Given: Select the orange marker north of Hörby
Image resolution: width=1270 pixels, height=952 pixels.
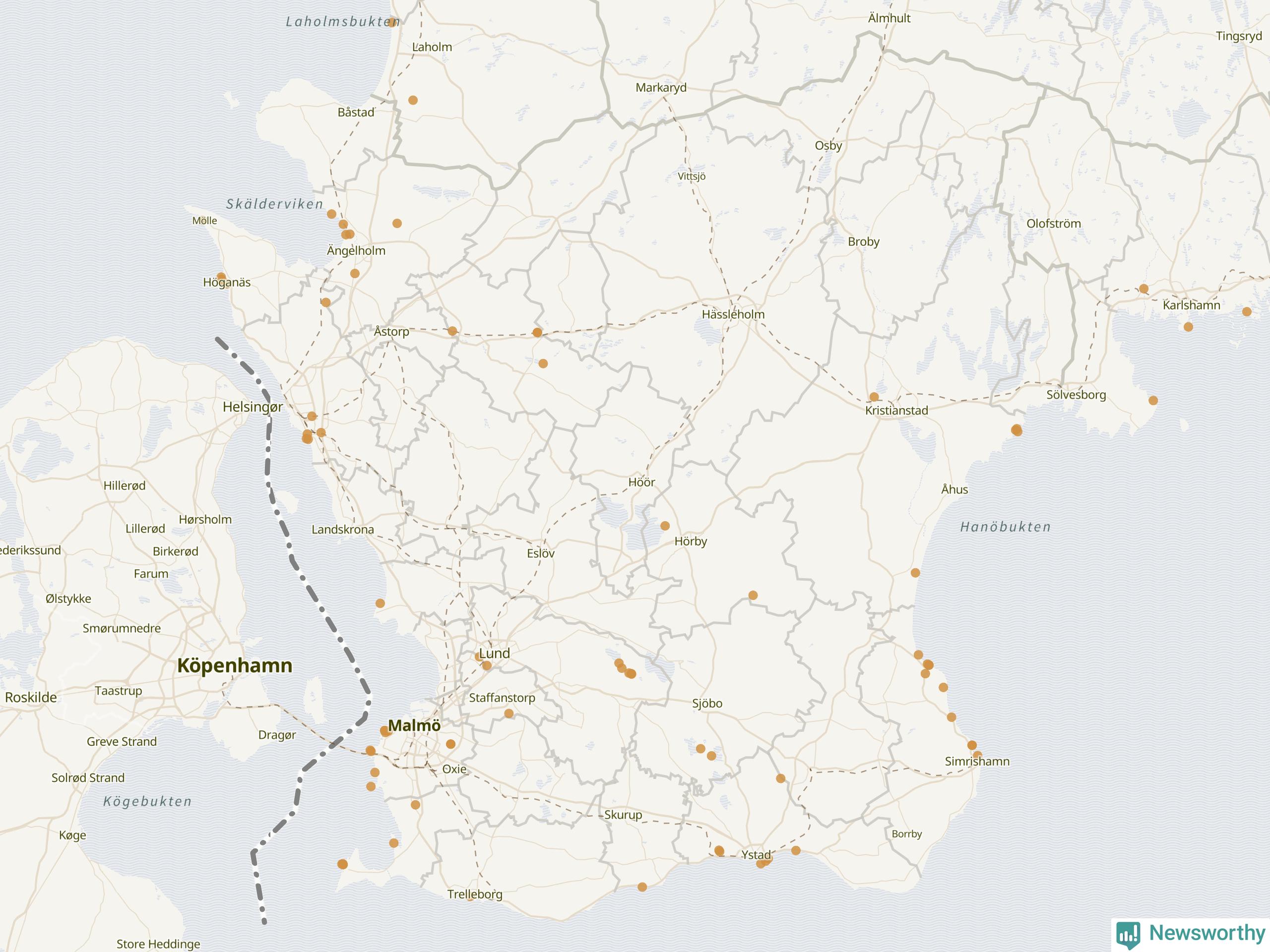Looking at the screenshot, I should click(x=665, y=526).
